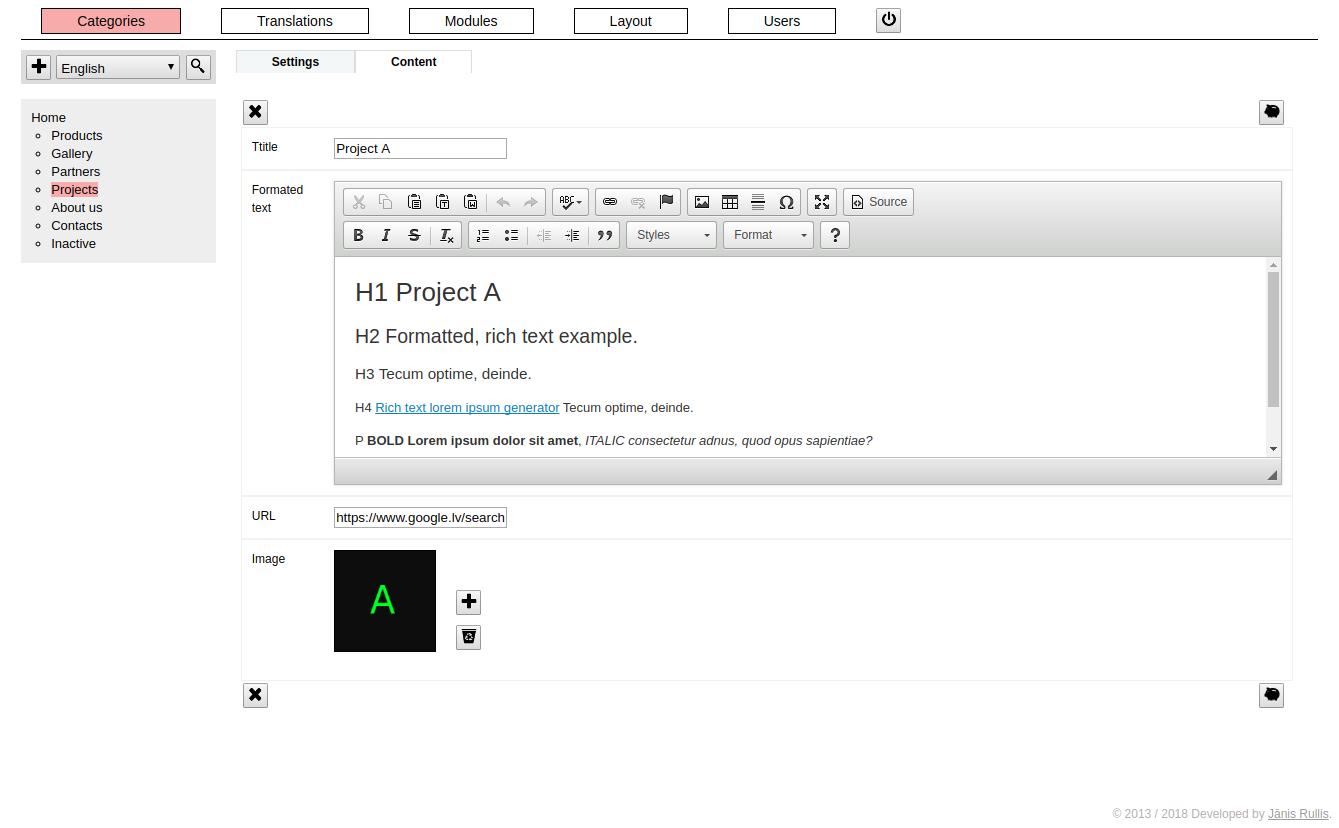Image resolution: width=1339 pixels, height=828 pixels.
Task: Select Gallery in the category tree
Action: (x=72, y=154)
